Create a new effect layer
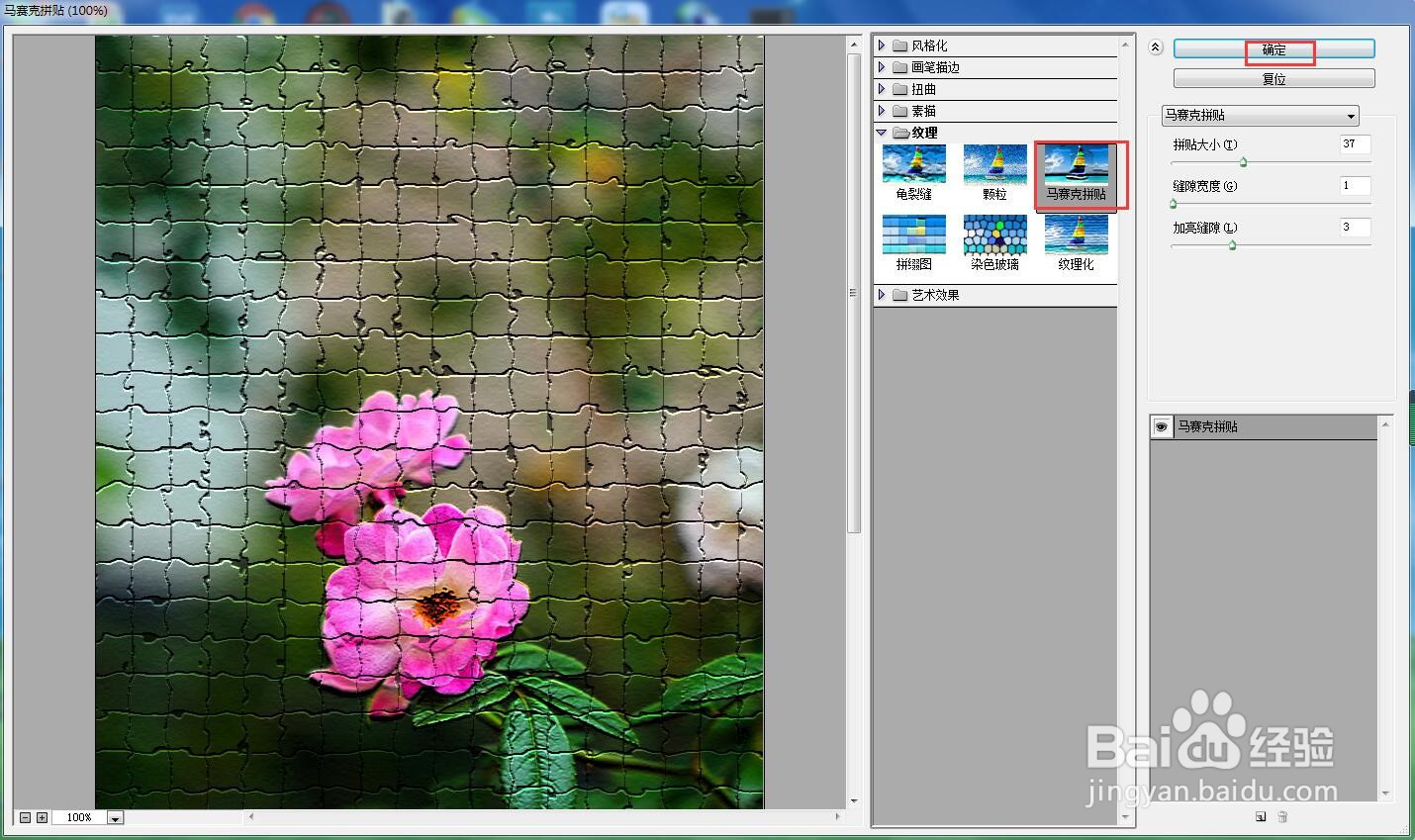This screenshot has height=840, width=1415. [x=1261, y=816]
